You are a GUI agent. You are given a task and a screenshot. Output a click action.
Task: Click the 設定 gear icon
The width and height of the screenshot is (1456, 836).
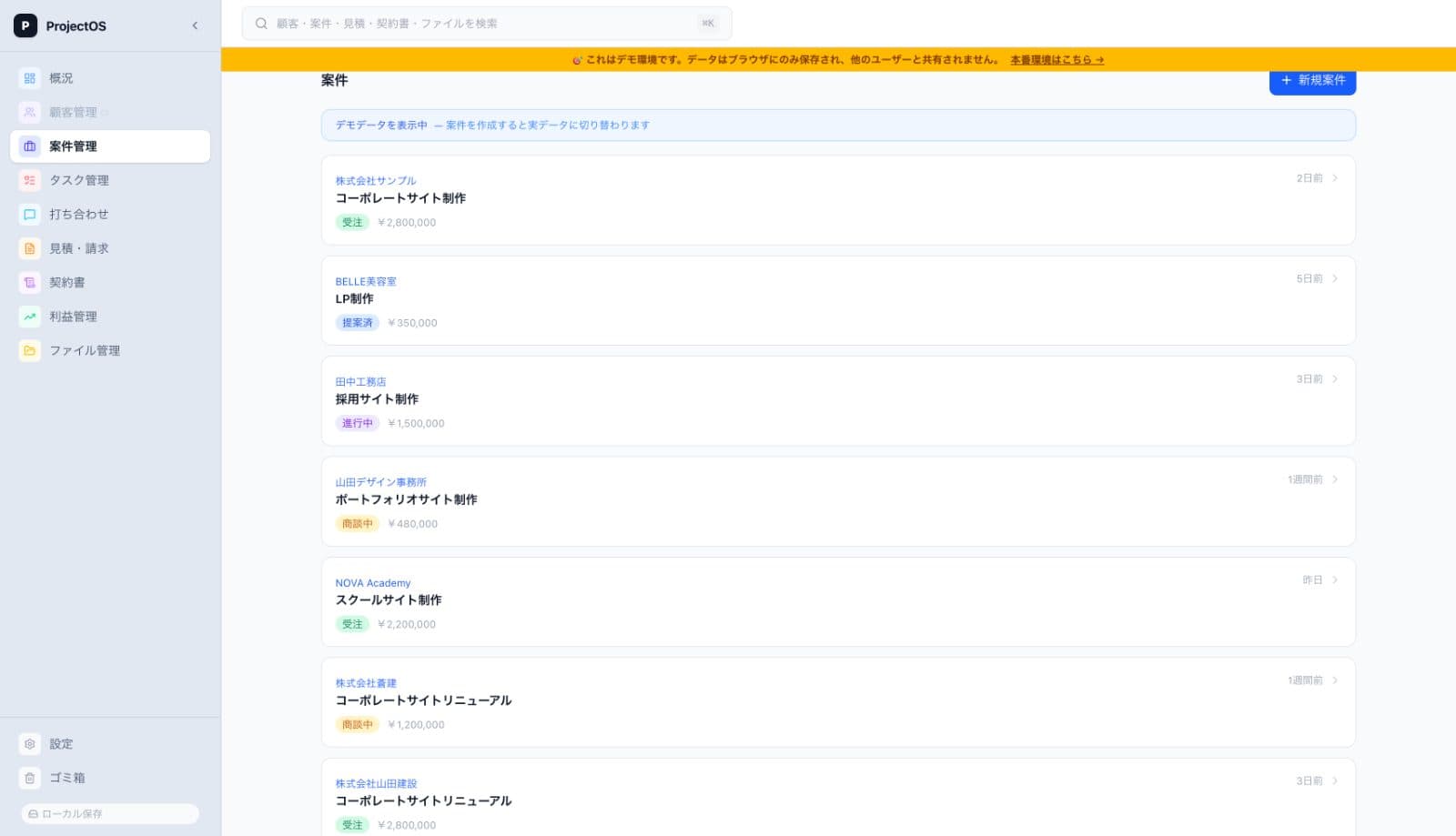click(x=30, y=744)
